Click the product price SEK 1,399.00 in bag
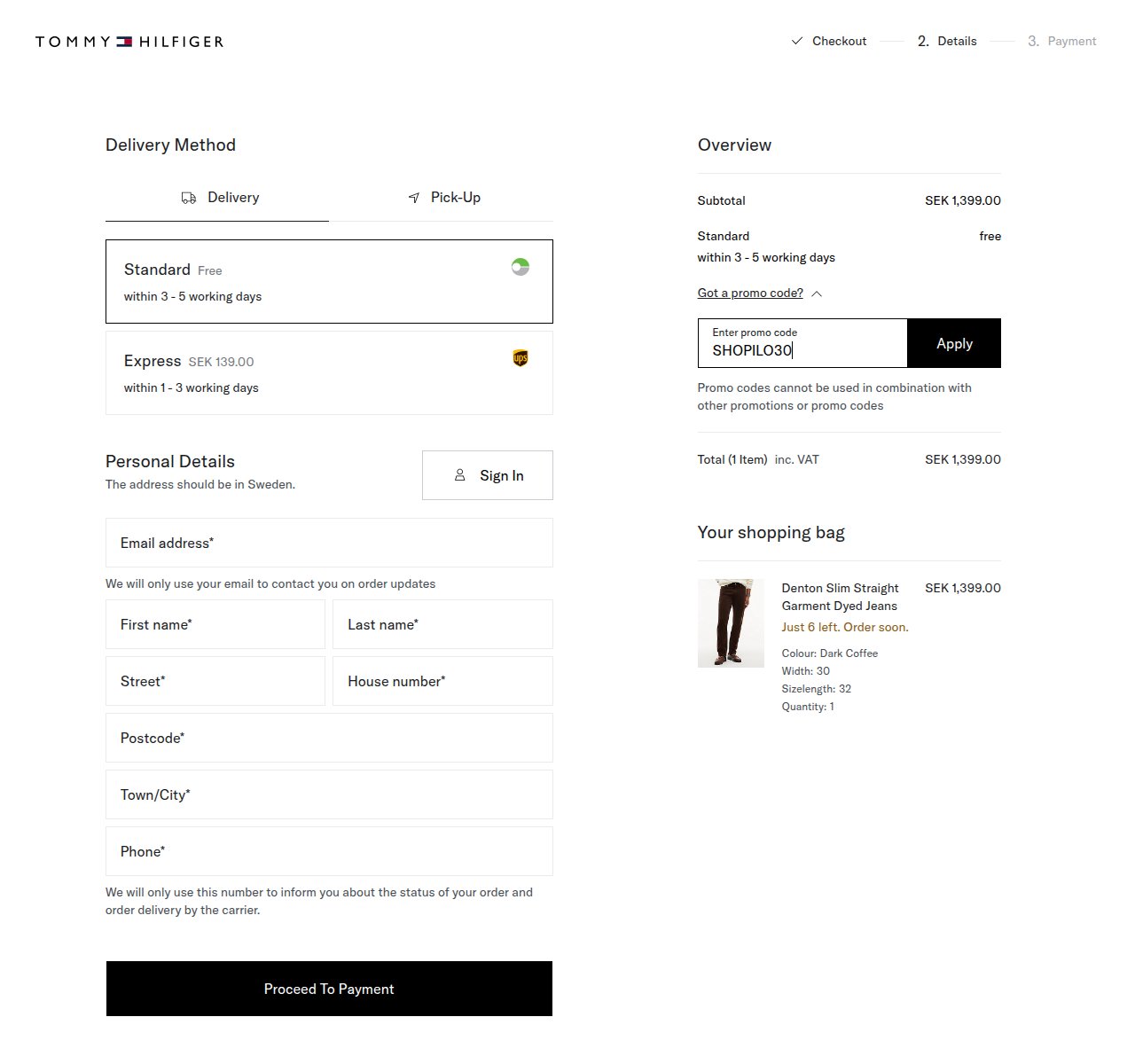The height and width of the screenshot is (1064, 1135). tap(963, 588)
